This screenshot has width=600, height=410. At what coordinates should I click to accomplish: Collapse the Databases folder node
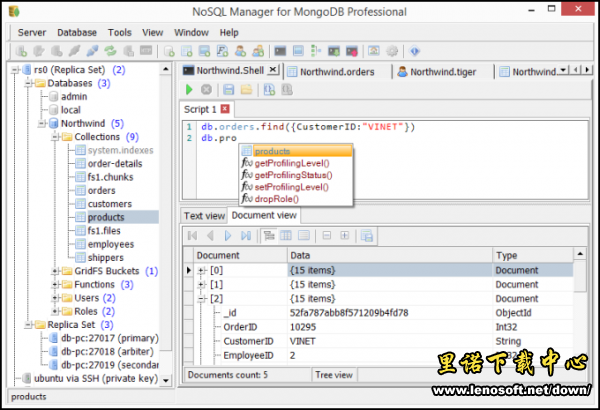(28, 83)
